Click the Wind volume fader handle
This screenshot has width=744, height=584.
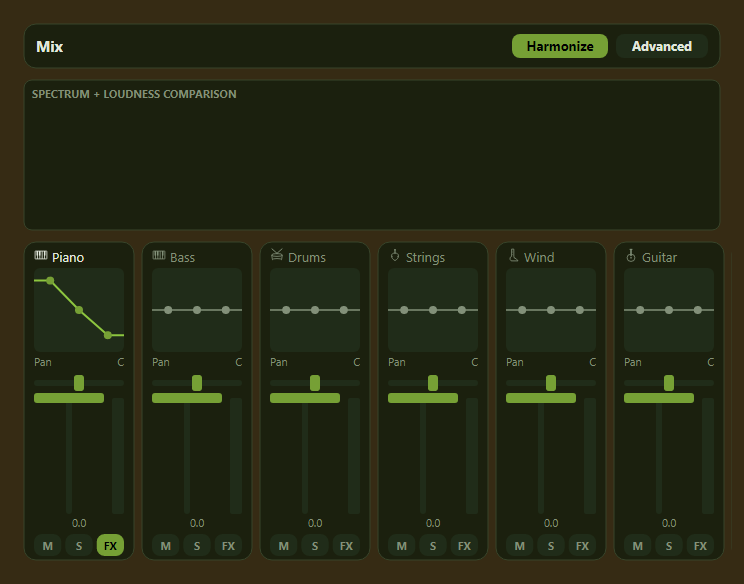(x=541, y=398)
